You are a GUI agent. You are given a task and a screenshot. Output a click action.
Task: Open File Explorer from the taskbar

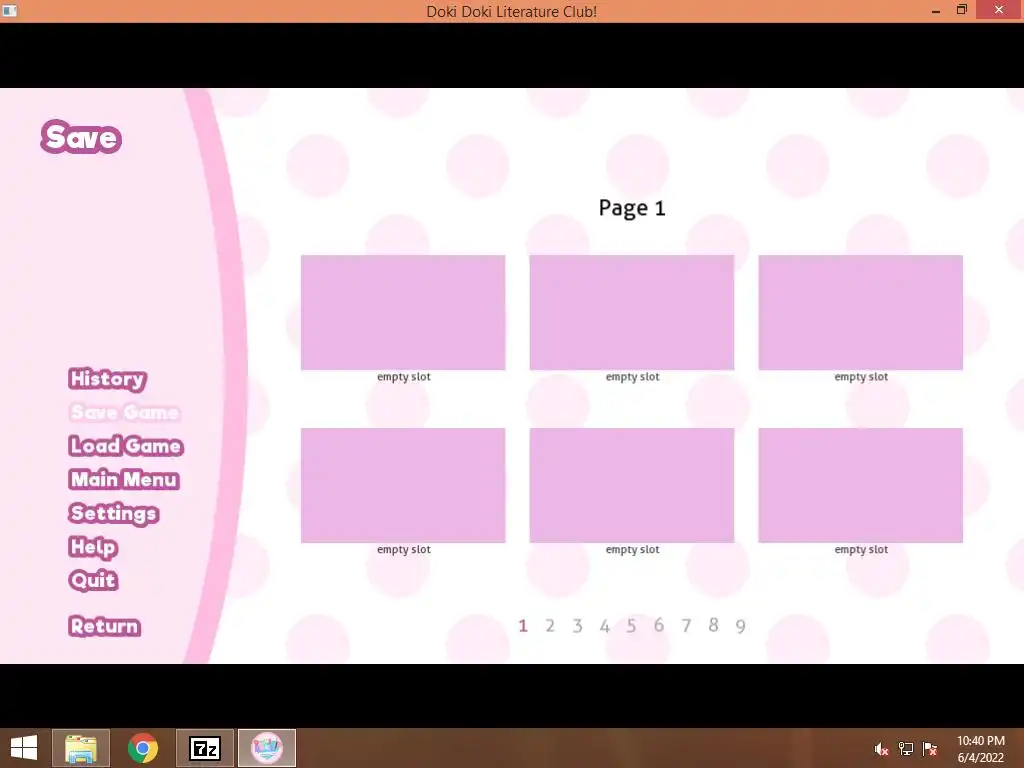pyautogui.click(x=81, y=748)
